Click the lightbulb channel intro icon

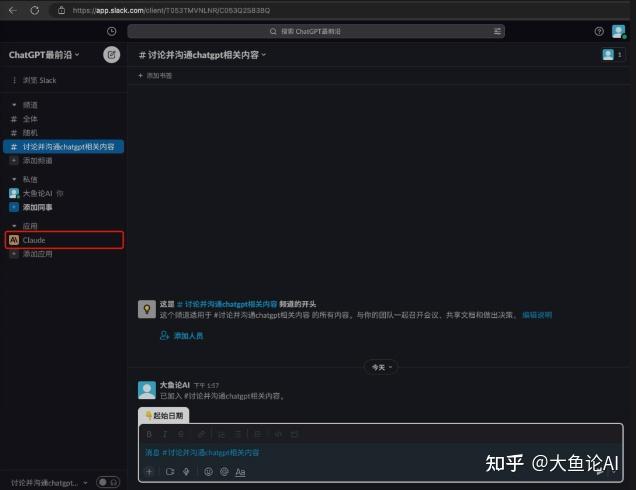[147, 309]
